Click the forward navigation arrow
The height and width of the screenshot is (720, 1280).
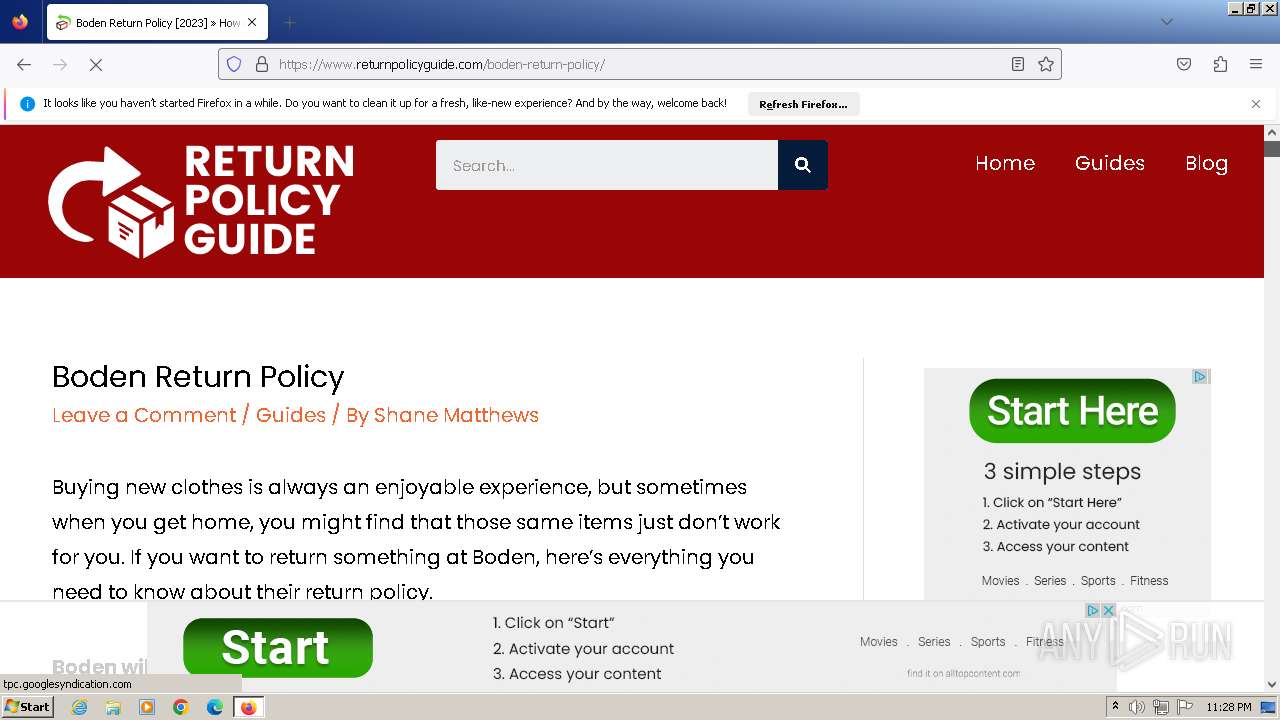(60, 64)
